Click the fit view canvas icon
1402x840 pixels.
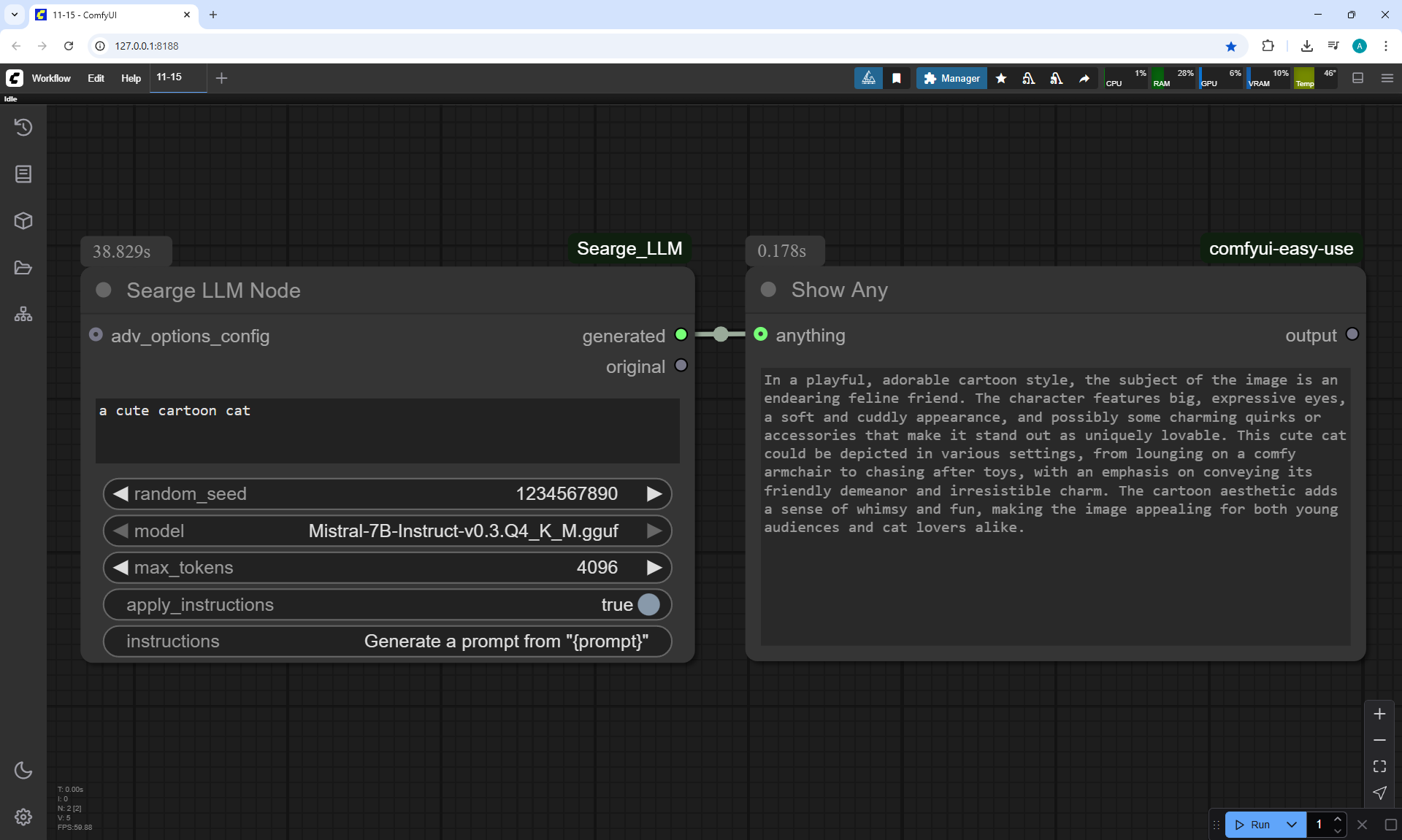click(x=1379, y=766)
